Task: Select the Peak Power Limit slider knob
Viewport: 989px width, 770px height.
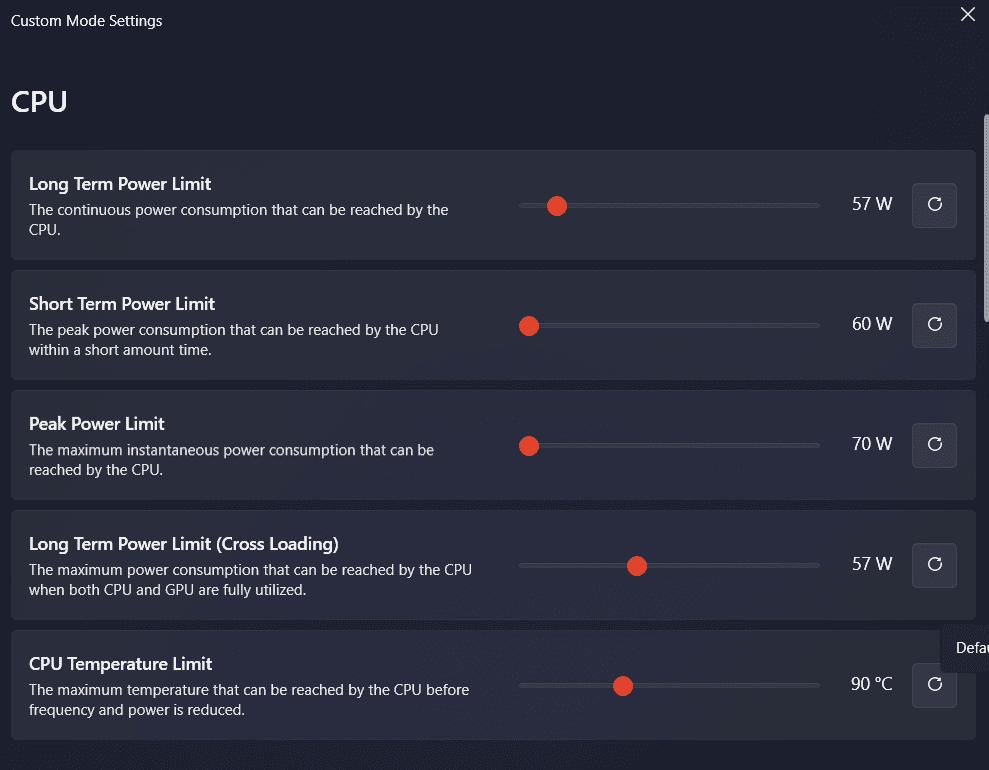Action: tap(529, 446)
